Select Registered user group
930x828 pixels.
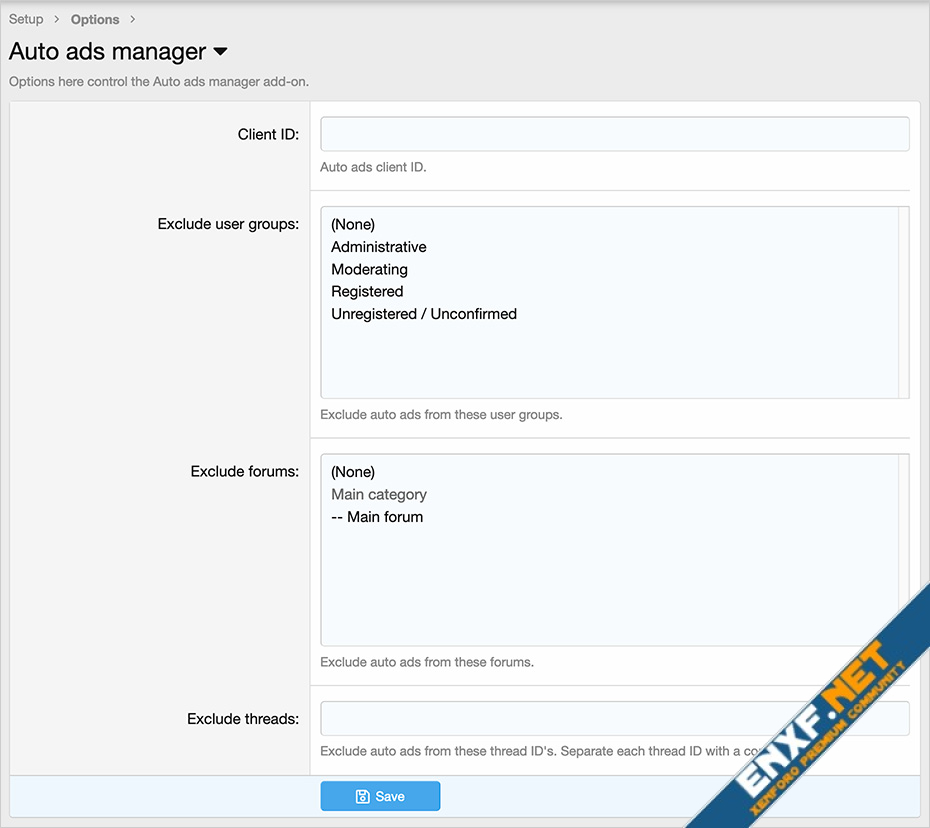367,291
